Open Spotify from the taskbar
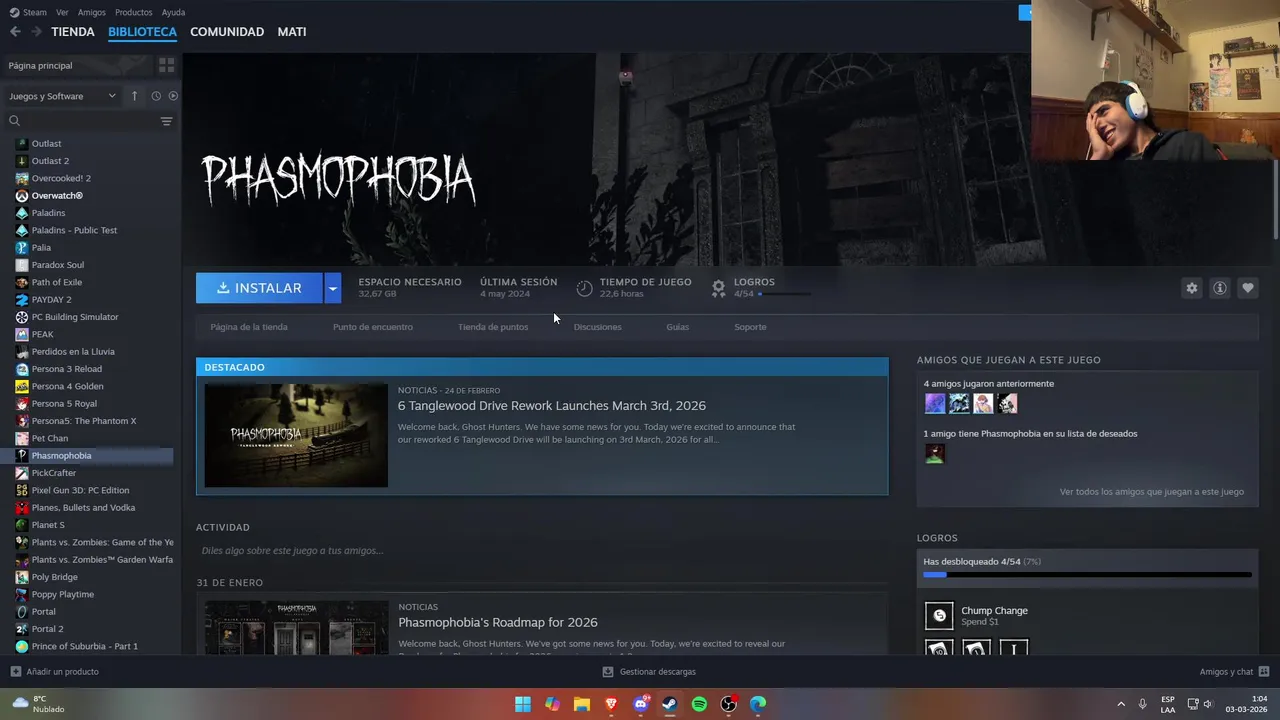 click(699, 704)
